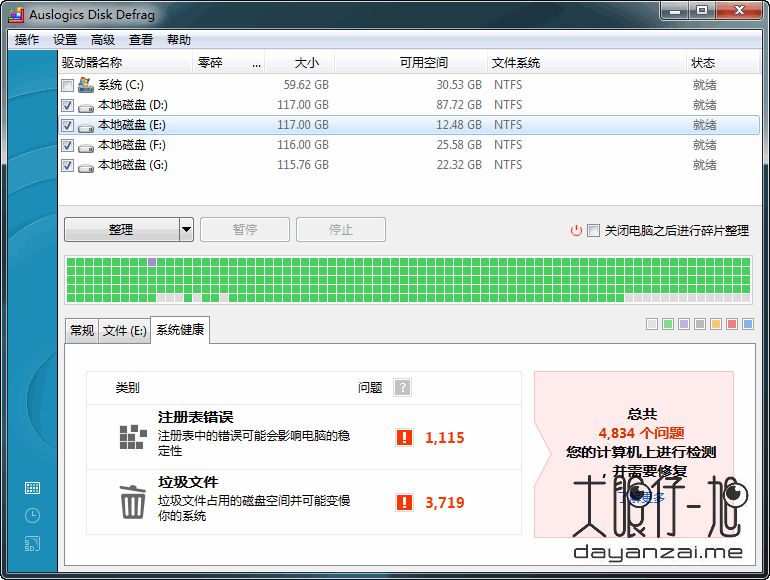Open the 高级 menu
The height and width of the screenshot is (580, 770).
(x=103, y=40)
